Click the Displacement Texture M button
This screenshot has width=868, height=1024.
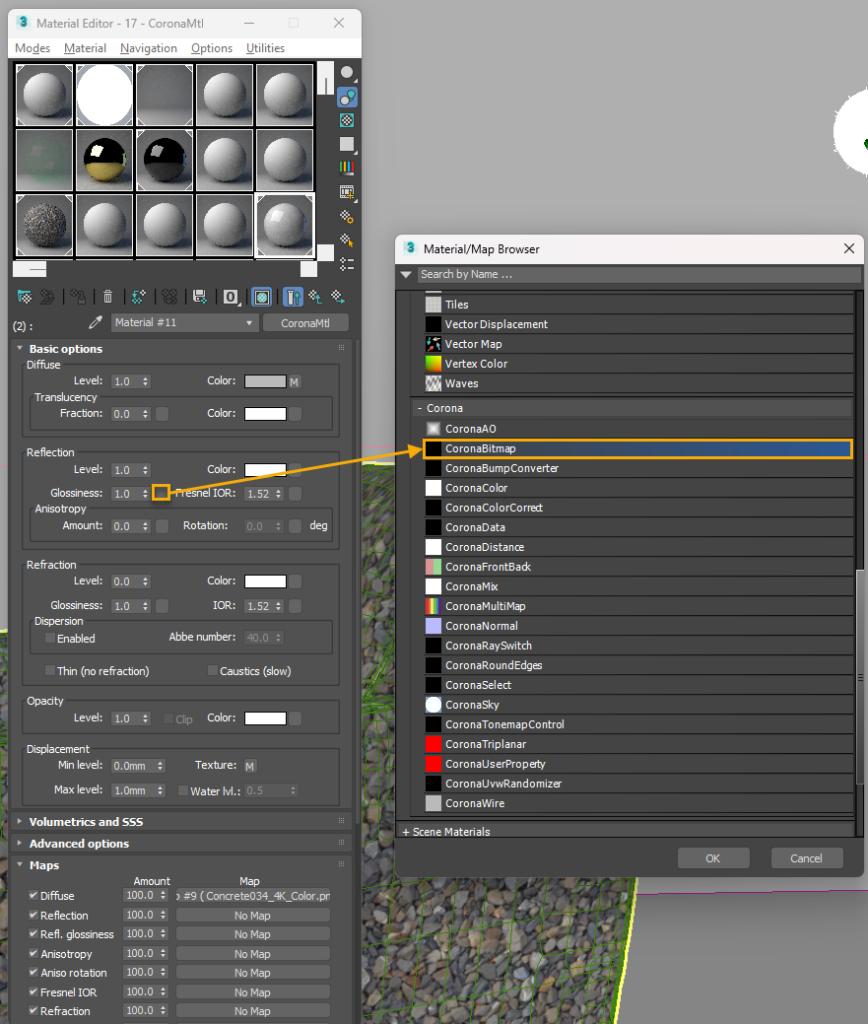pos(249,766)
